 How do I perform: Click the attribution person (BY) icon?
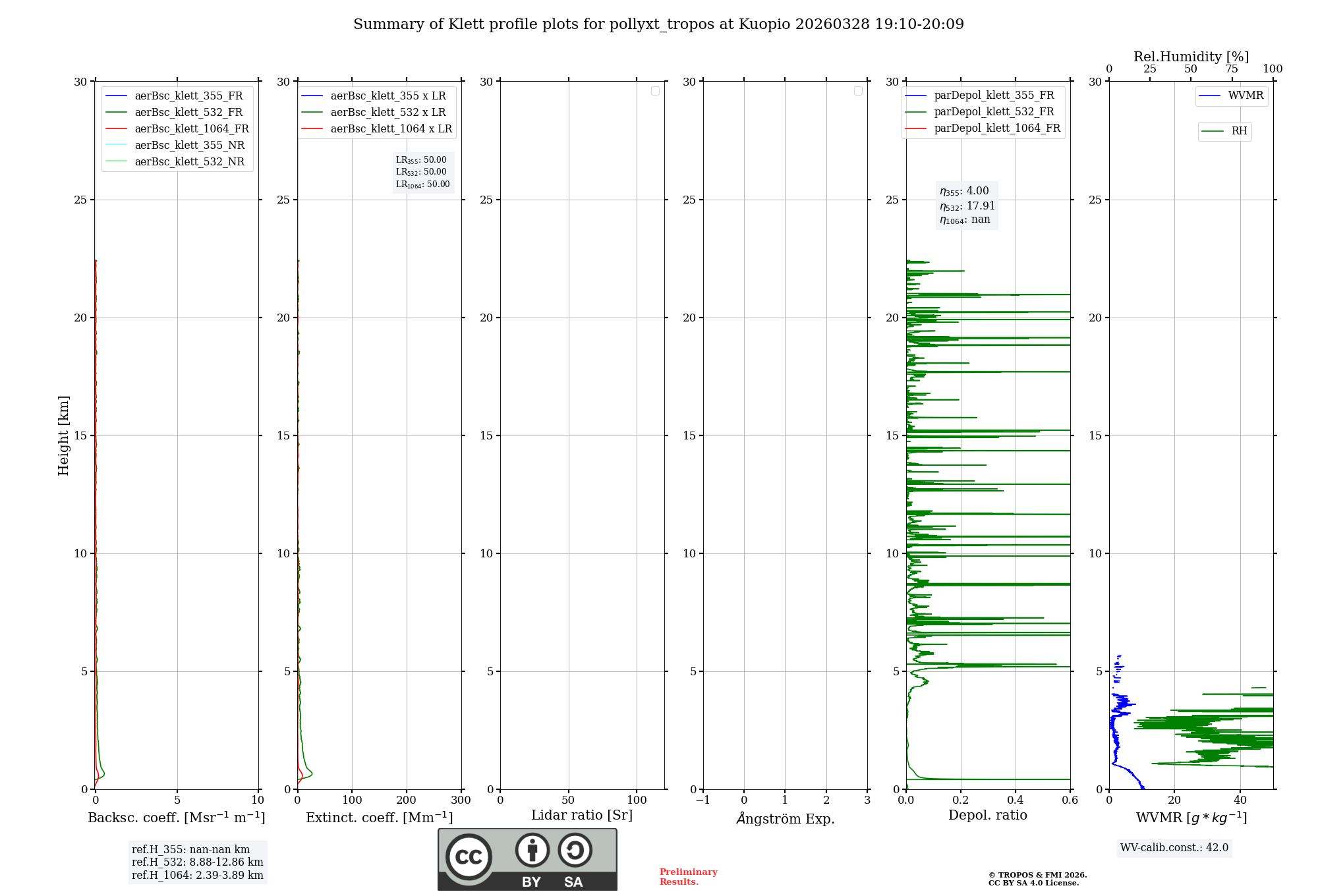(532, 850)
